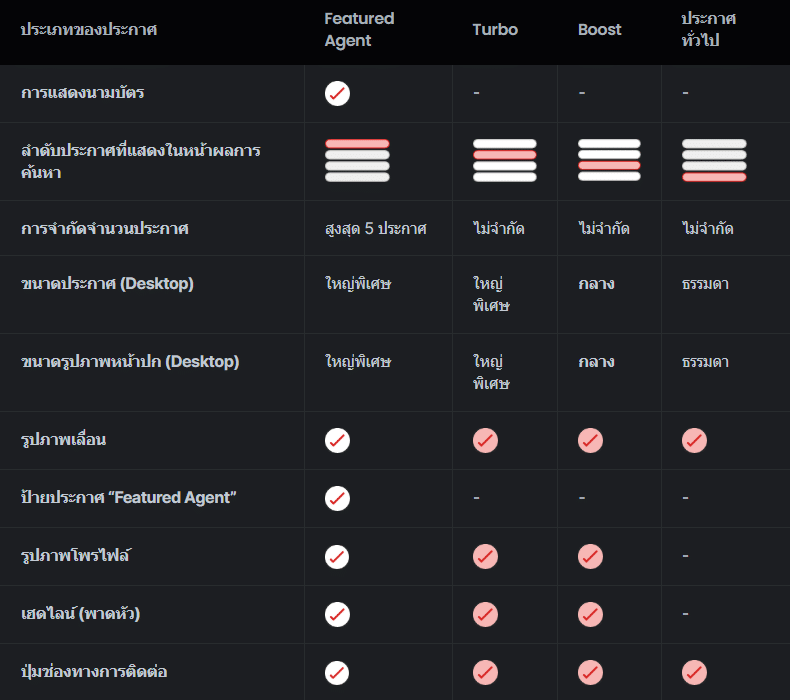Click the ประกาศทั่วไป column header
The image size is (790, 700).
tap(708, 30)
